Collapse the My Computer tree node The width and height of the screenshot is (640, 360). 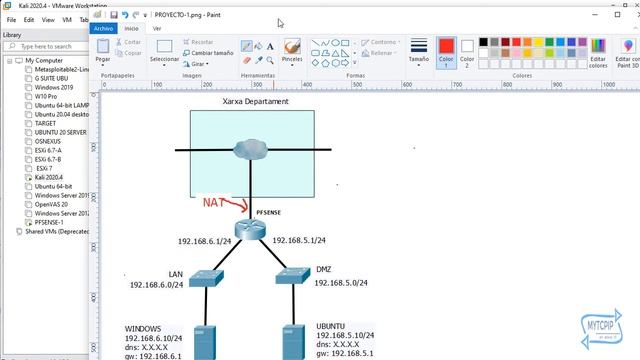click(9, 61)
